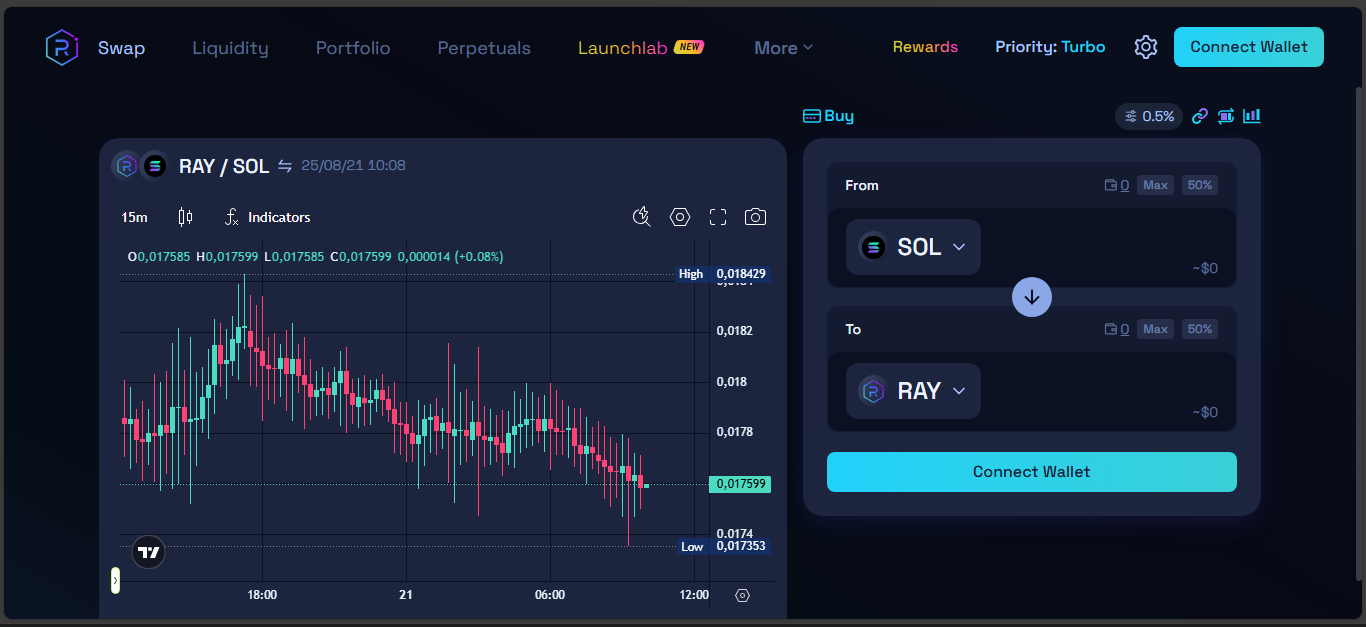Click the Raydium logo in the header
Screen dimensions: 1366x627
point(61,47)
